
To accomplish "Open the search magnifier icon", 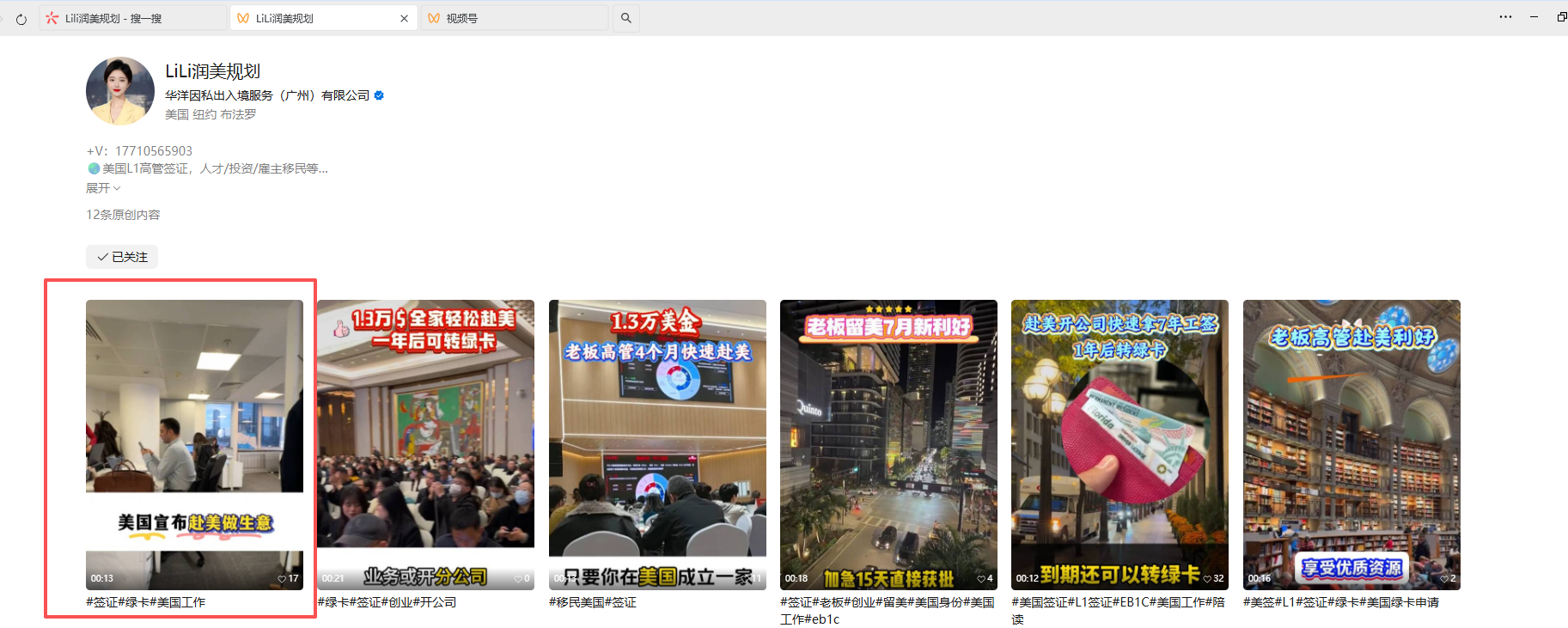I will click(626, 18).
